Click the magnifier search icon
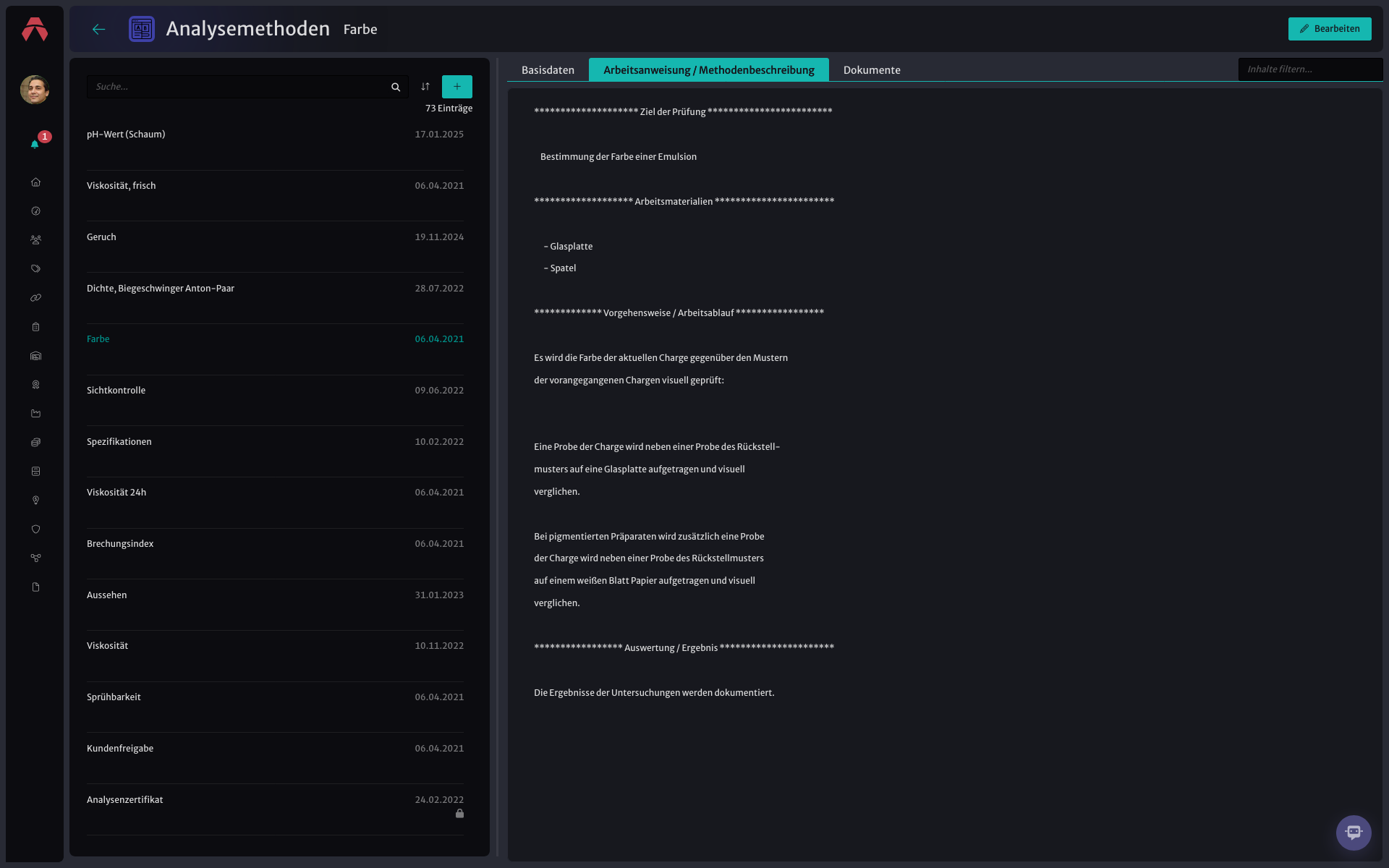Image resolution: width=1389 pixels, height=868 pixels. [x=396, y=87]
